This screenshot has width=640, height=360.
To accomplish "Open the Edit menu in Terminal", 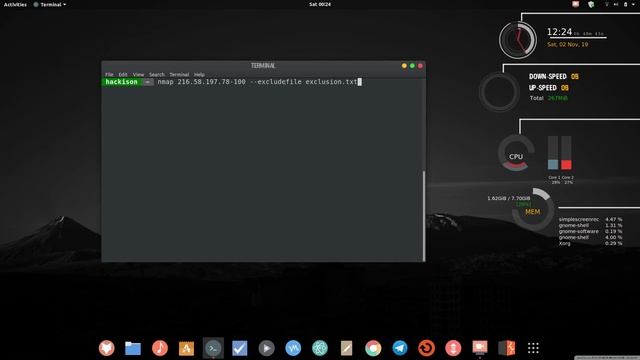I will 123,74.
